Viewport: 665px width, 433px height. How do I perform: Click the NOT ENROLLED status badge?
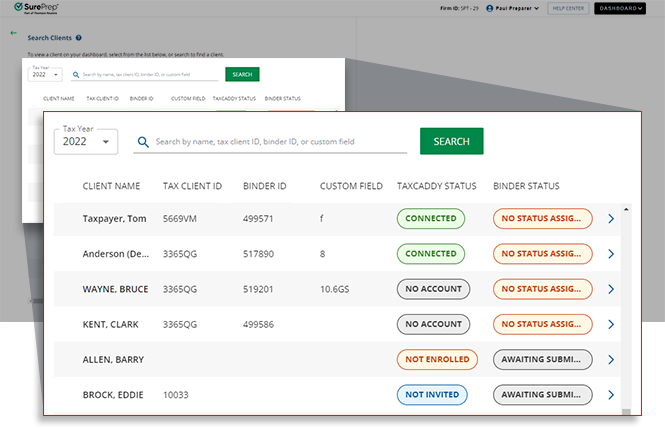433,360
